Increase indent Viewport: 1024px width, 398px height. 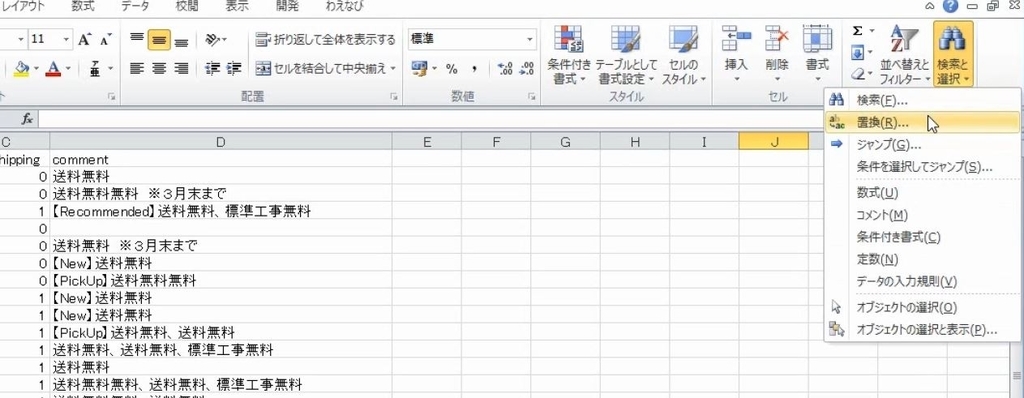(x=234, y=68)
